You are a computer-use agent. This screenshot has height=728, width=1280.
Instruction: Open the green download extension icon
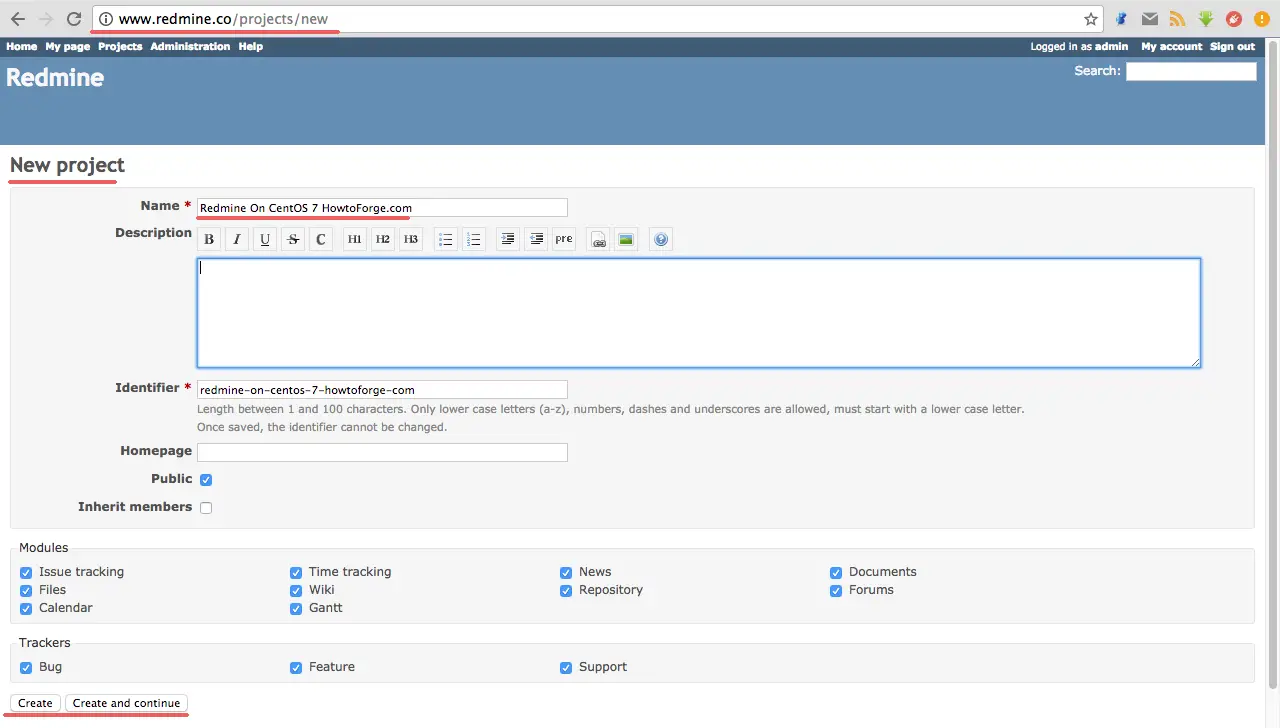1206,19
